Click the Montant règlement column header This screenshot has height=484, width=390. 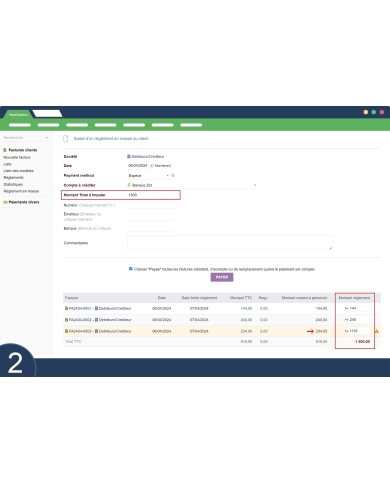(x=354, y=298)
